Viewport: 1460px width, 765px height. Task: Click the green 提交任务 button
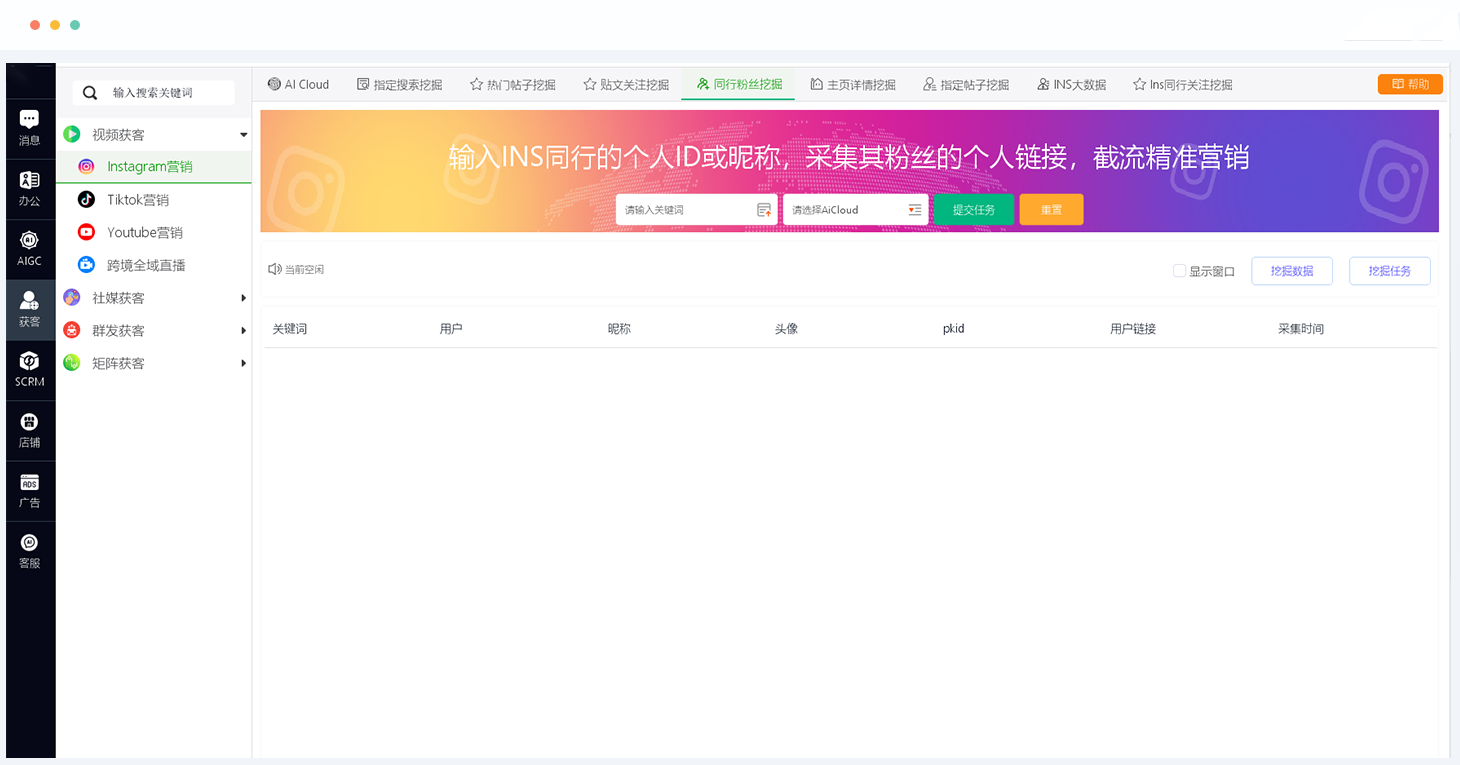coord(973,210)
